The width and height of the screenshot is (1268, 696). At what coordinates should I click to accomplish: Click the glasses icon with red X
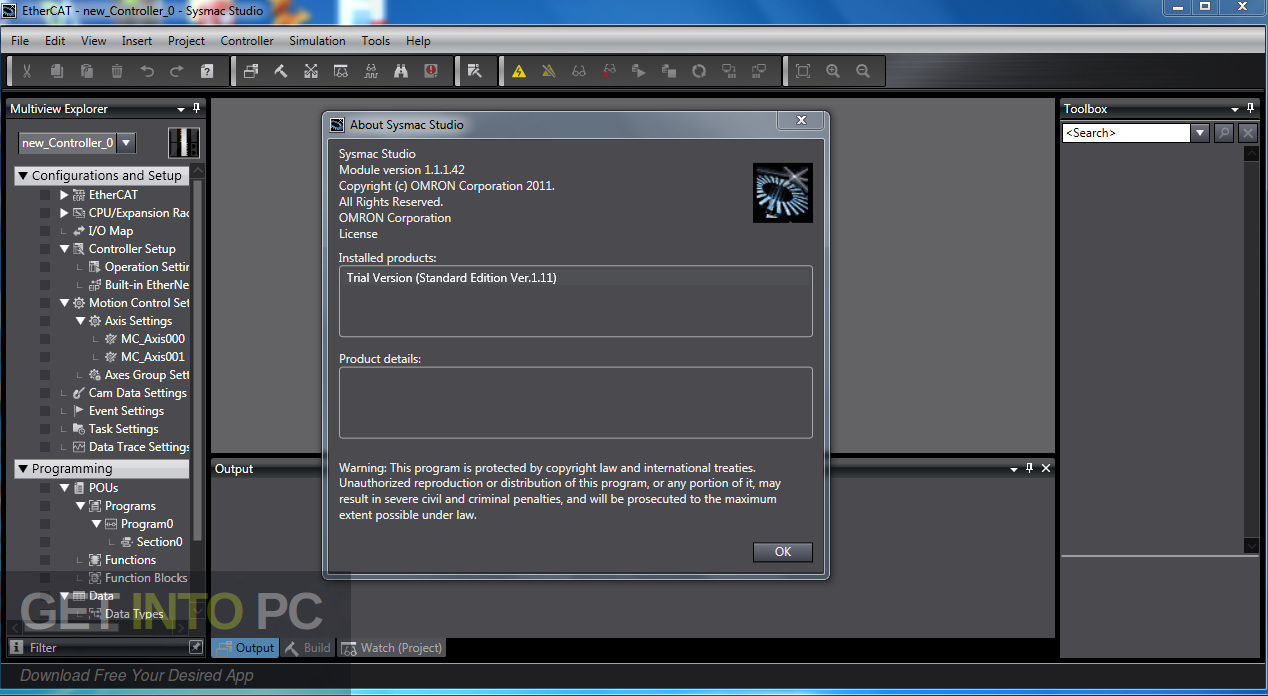pos(609,71)
